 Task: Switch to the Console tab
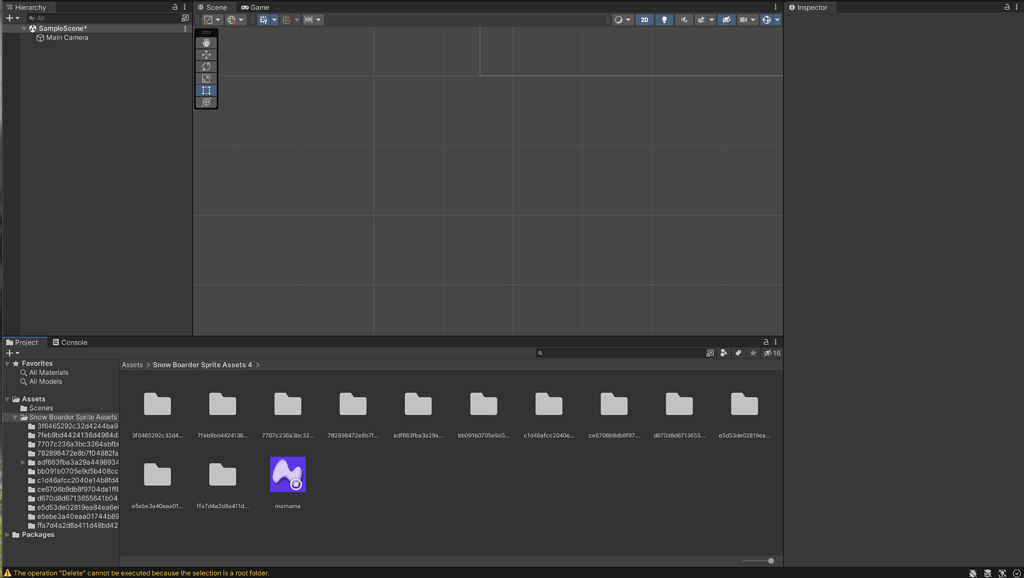tap(70, 341)
